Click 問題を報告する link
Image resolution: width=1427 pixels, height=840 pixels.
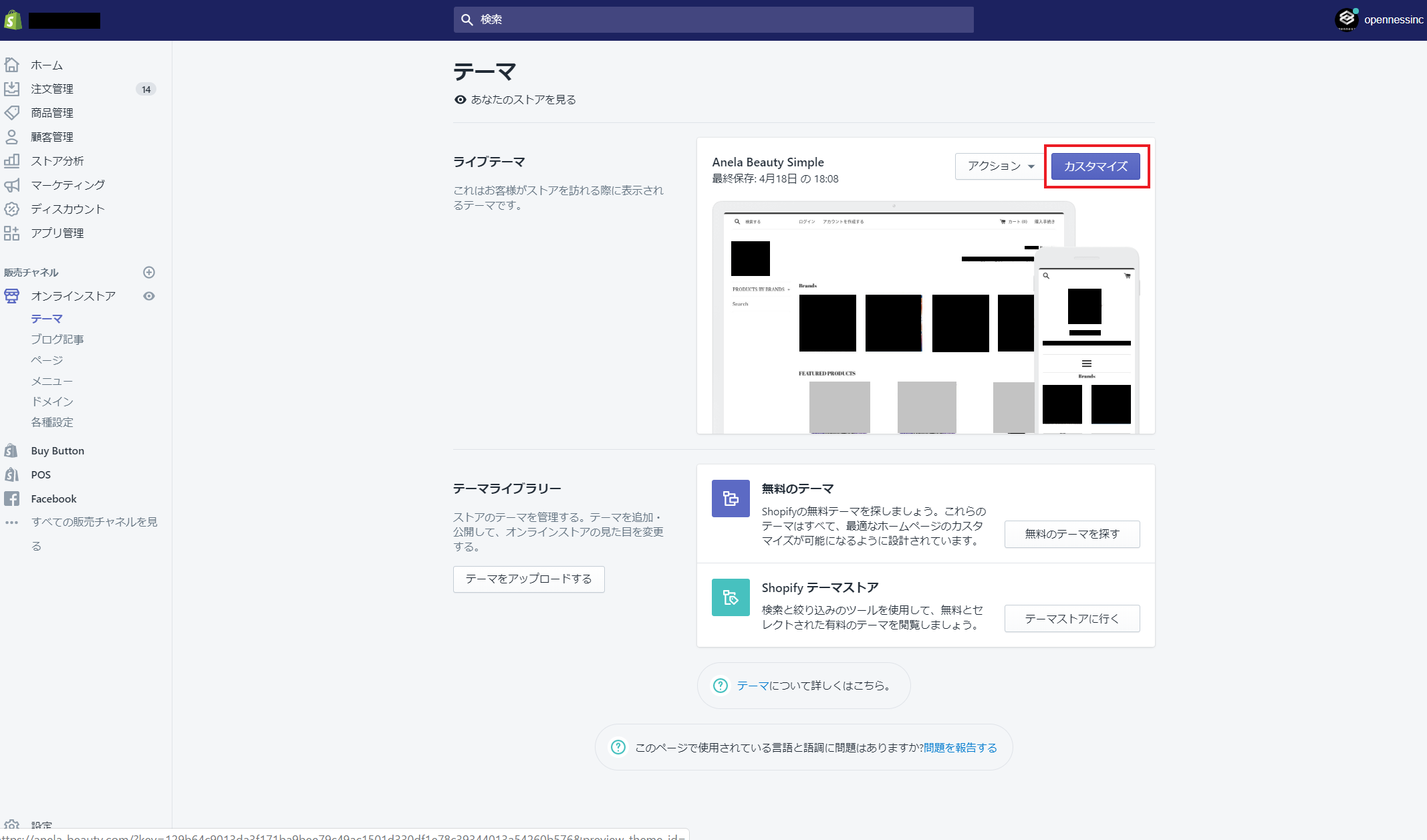pyautogui.click(x=960, y=747)
